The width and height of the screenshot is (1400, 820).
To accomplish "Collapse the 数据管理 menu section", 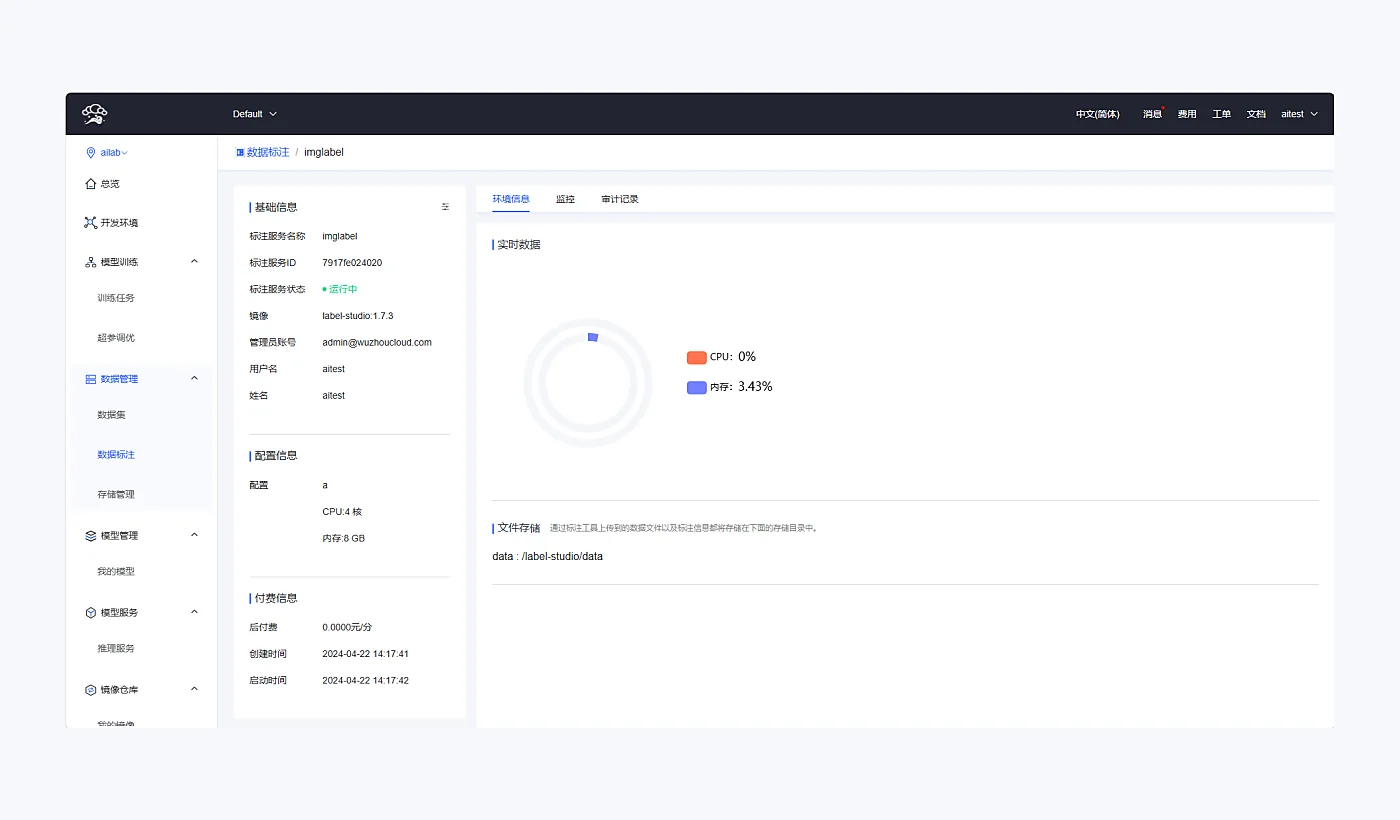I will [x=194, y=378].
